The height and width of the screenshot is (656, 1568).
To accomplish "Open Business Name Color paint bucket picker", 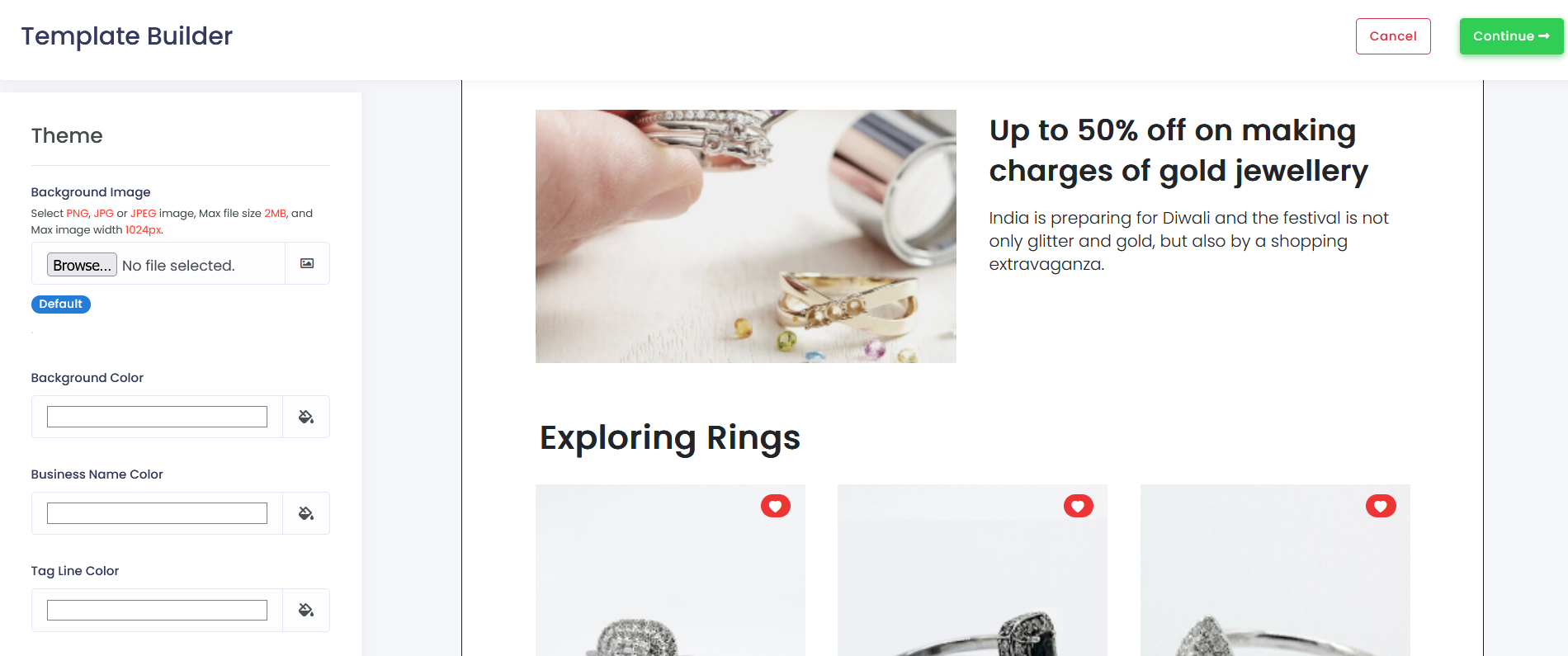I will [x=306, y=513].
